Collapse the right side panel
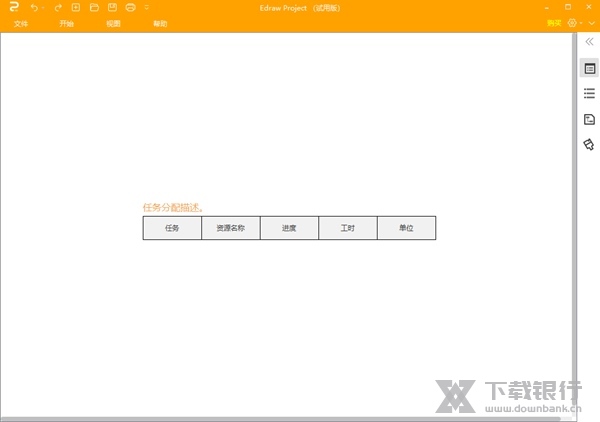The width and height of the screenshot is (600, 422). coord(589,42)
